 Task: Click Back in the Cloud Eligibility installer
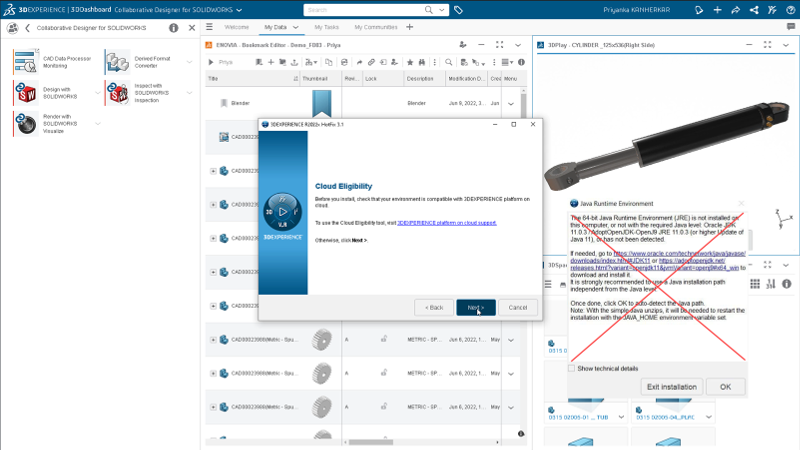pos(434,307)
